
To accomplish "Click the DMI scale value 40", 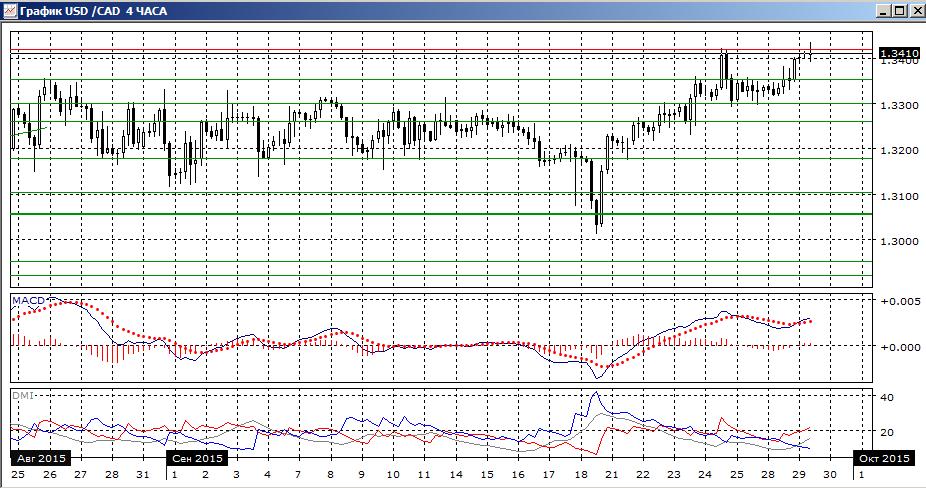I will click(887, 397).
